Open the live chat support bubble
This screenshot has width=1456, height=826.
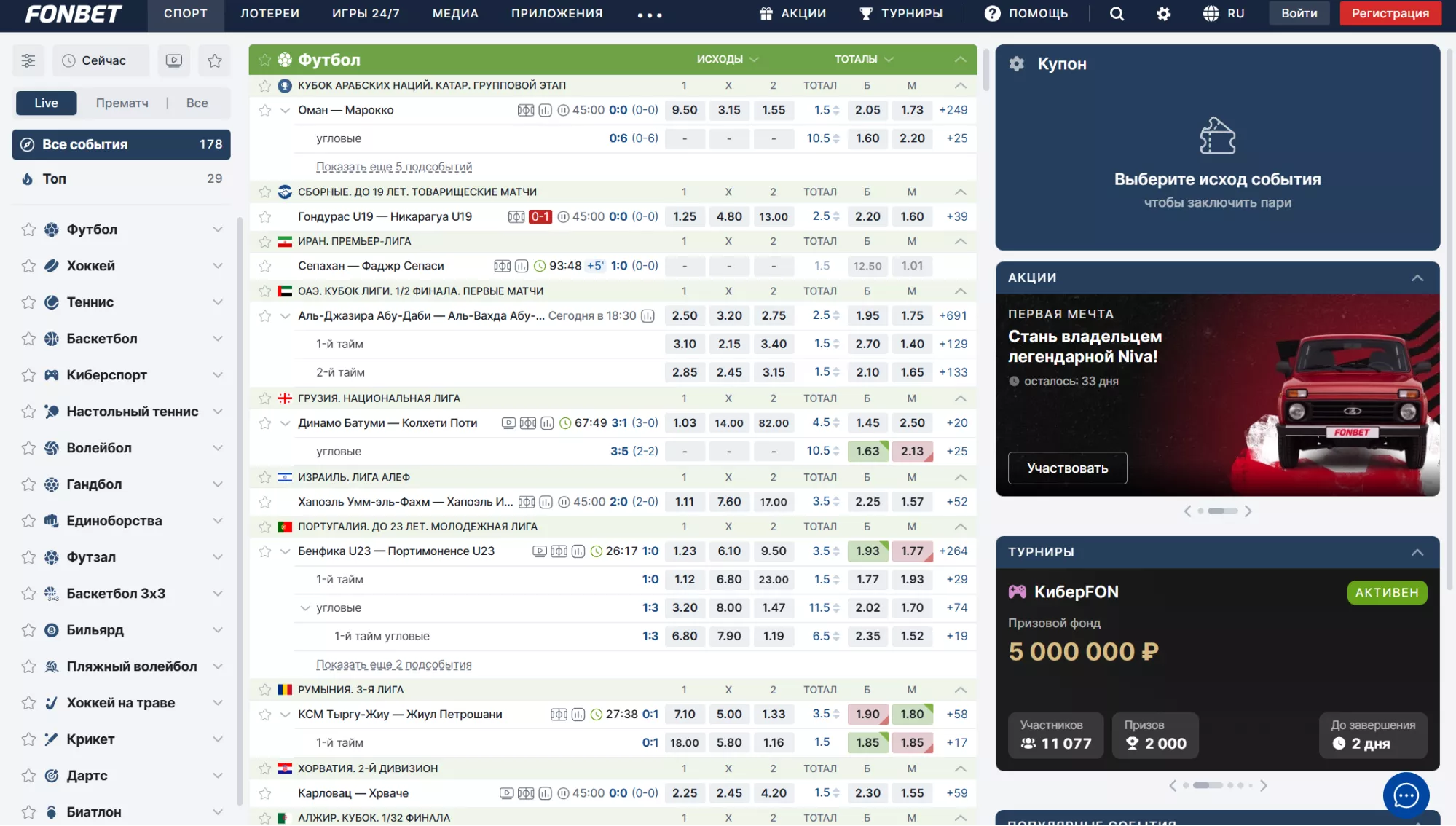click(x=1405, y=795)
